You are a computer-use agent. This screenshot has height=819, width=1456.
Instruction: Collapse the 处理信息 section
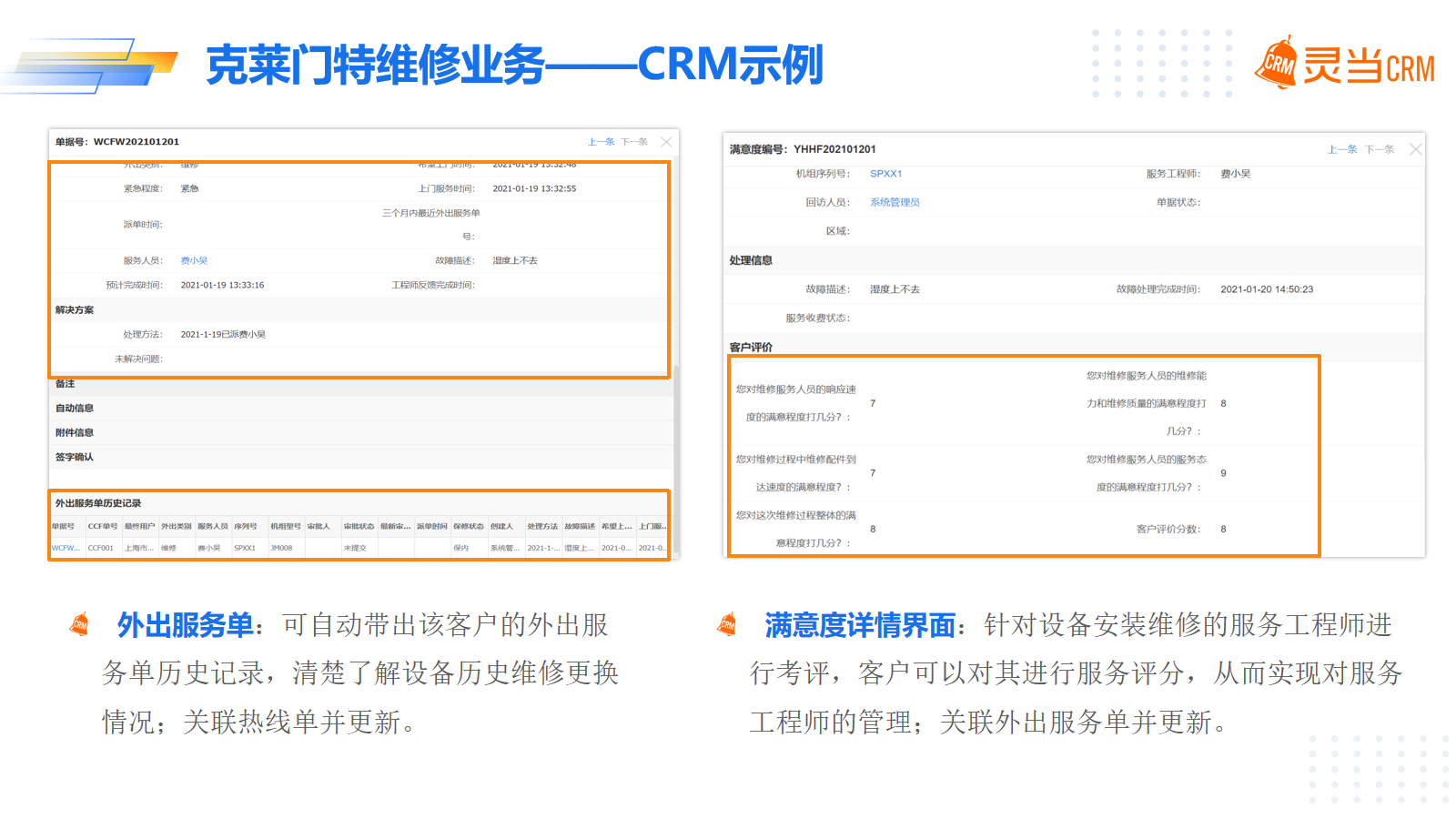point(751,260)
